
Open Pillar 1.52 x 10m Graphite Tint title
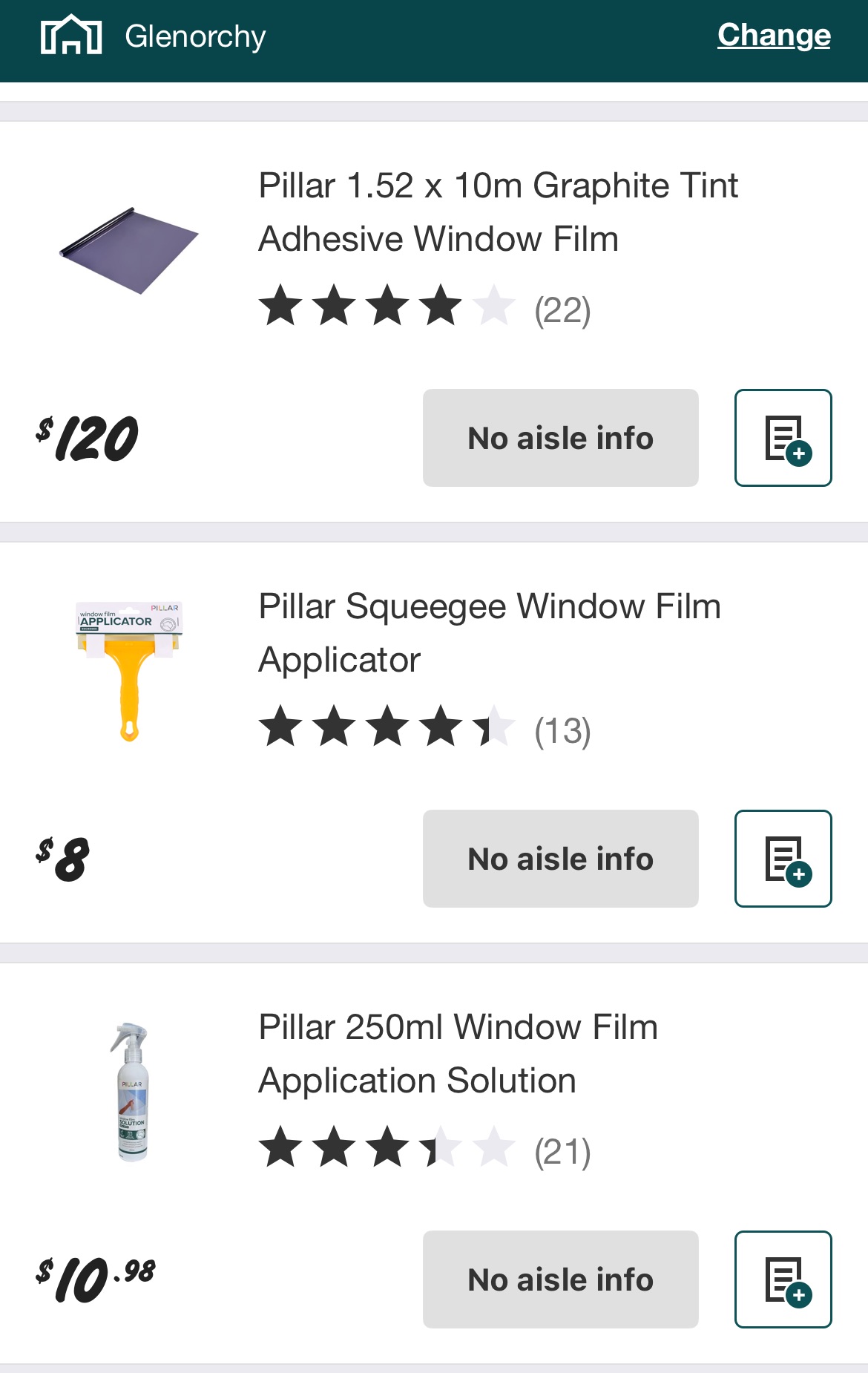pos(497,212)
